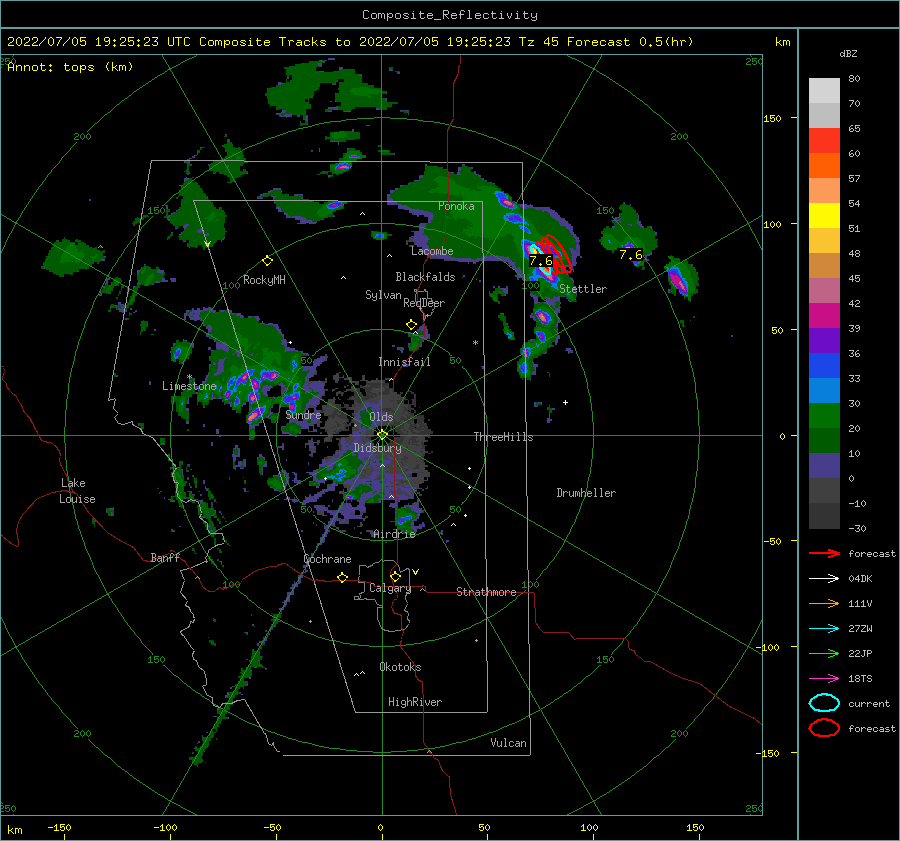Click the Composite_Reflectivity title

coord(450,15)
